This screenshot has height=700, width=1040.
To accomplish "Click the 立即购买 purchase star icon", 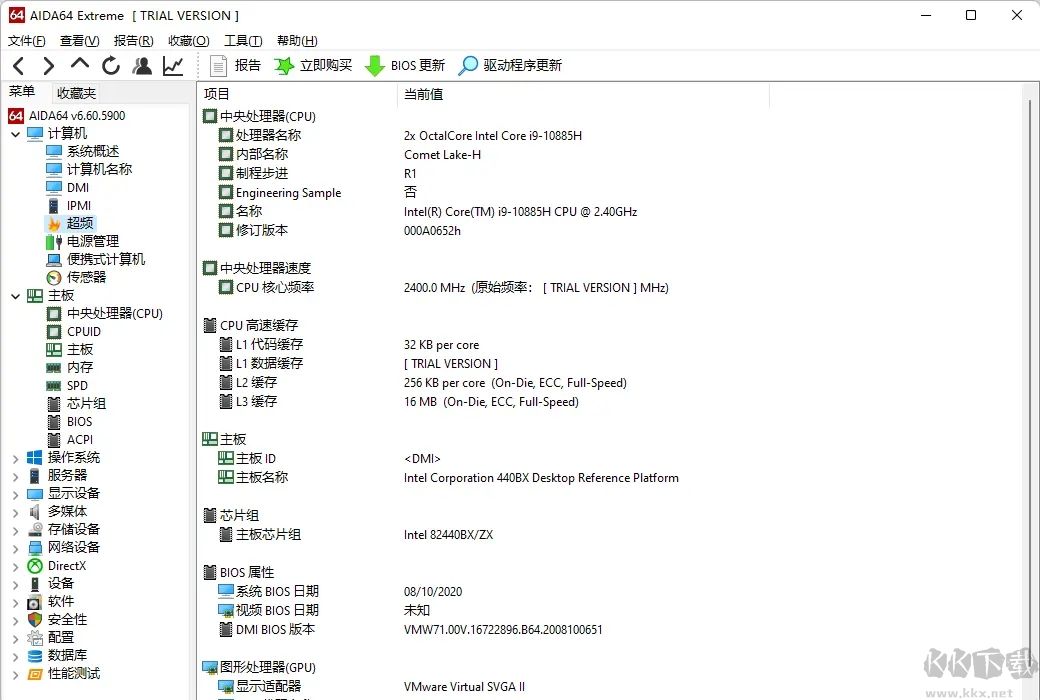I will [x=287, y=65].
